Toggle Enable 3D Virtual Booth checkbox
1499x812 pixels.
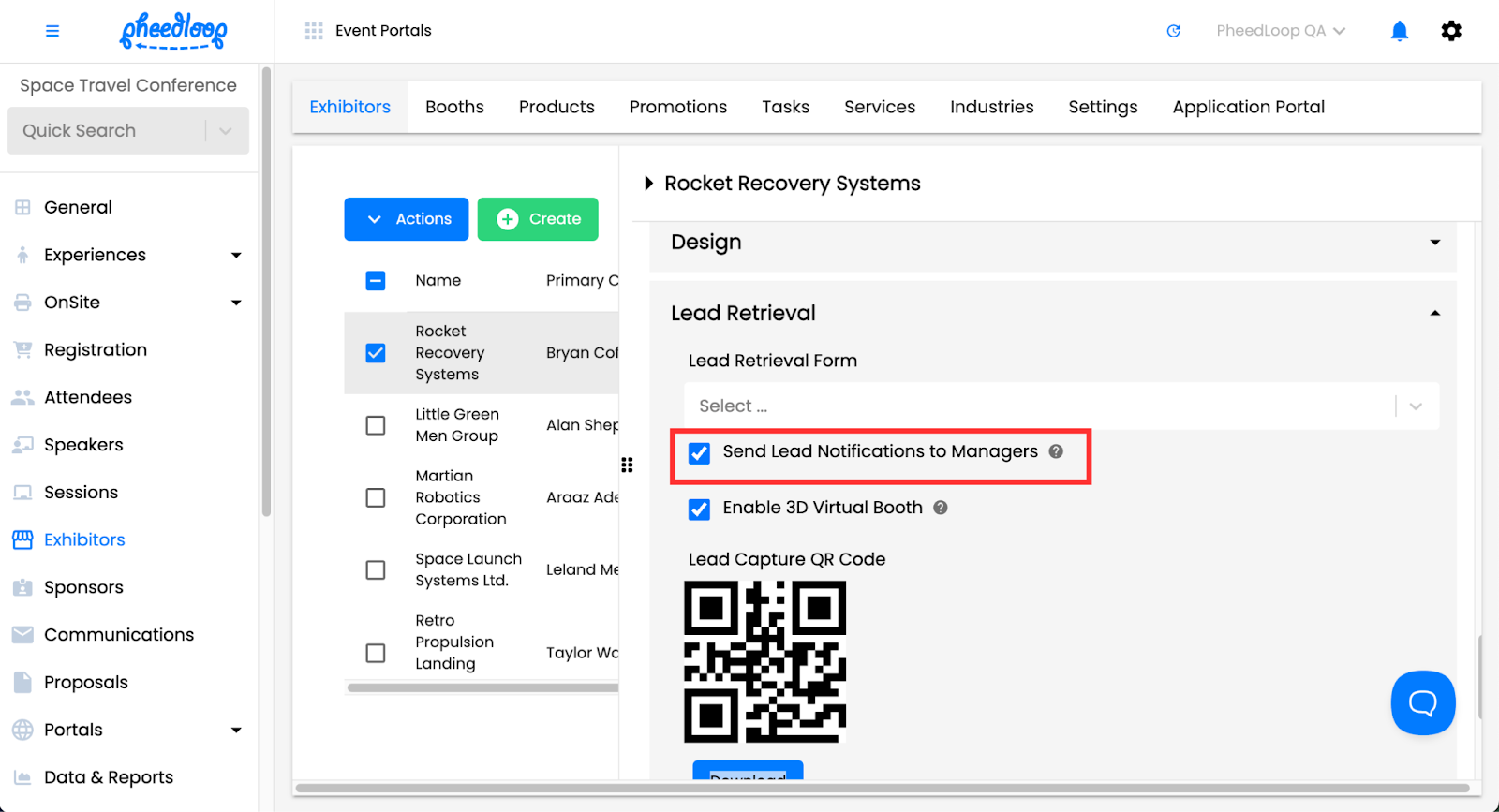click(x=699, y=509)
